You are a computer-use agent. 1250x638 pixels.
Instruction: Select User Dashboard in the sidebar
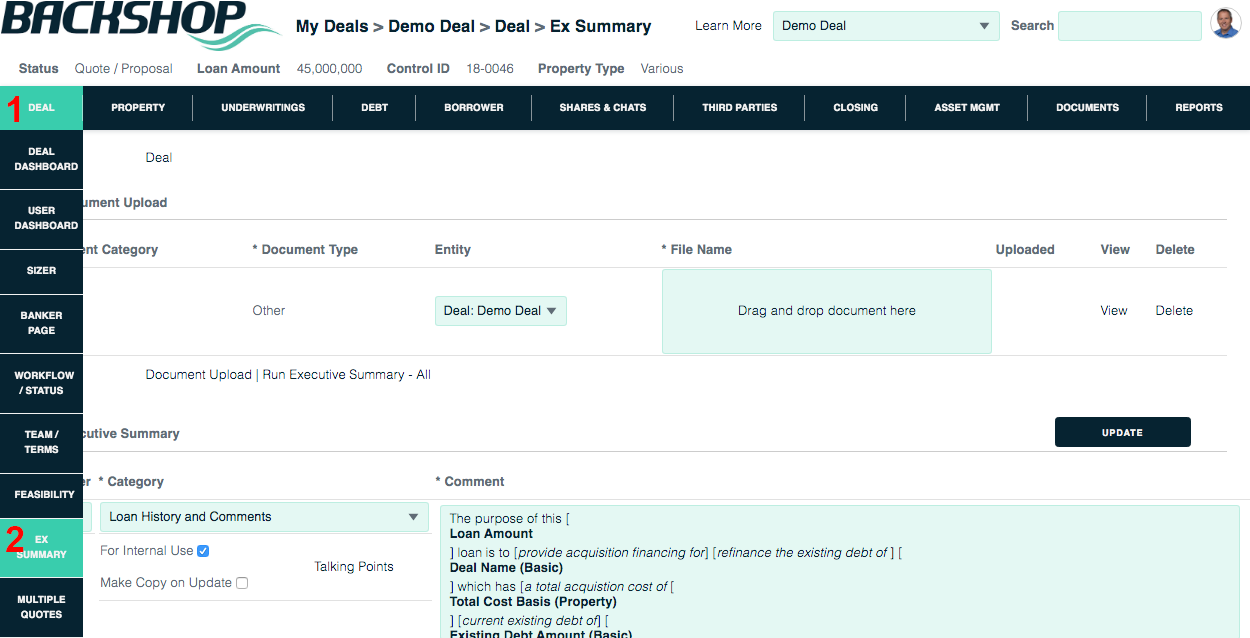pyautogui.click(x=42, y=218)
